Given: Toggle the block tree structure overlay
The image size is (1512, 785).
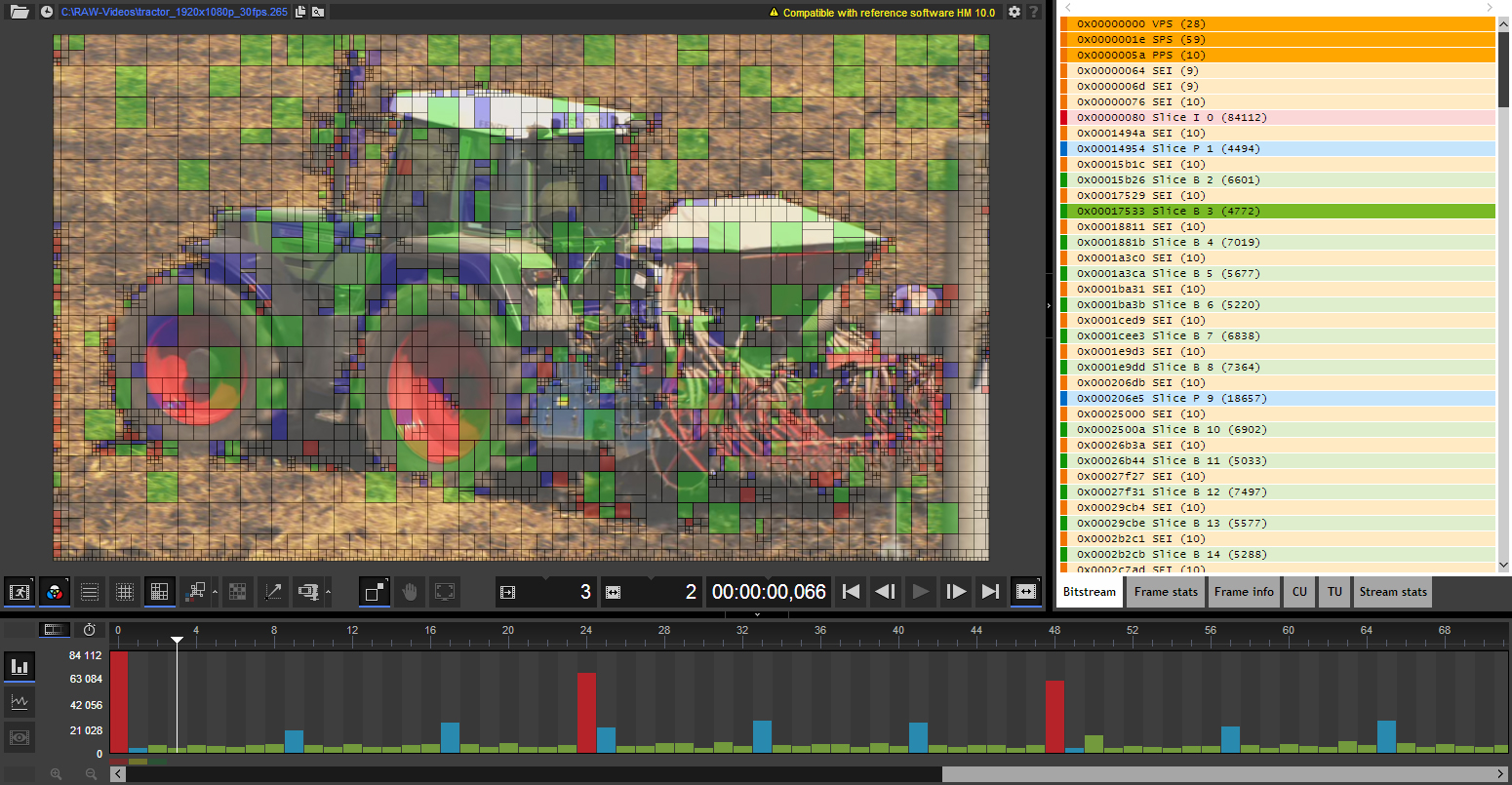Looking at the screenshot, I should 195,592.
